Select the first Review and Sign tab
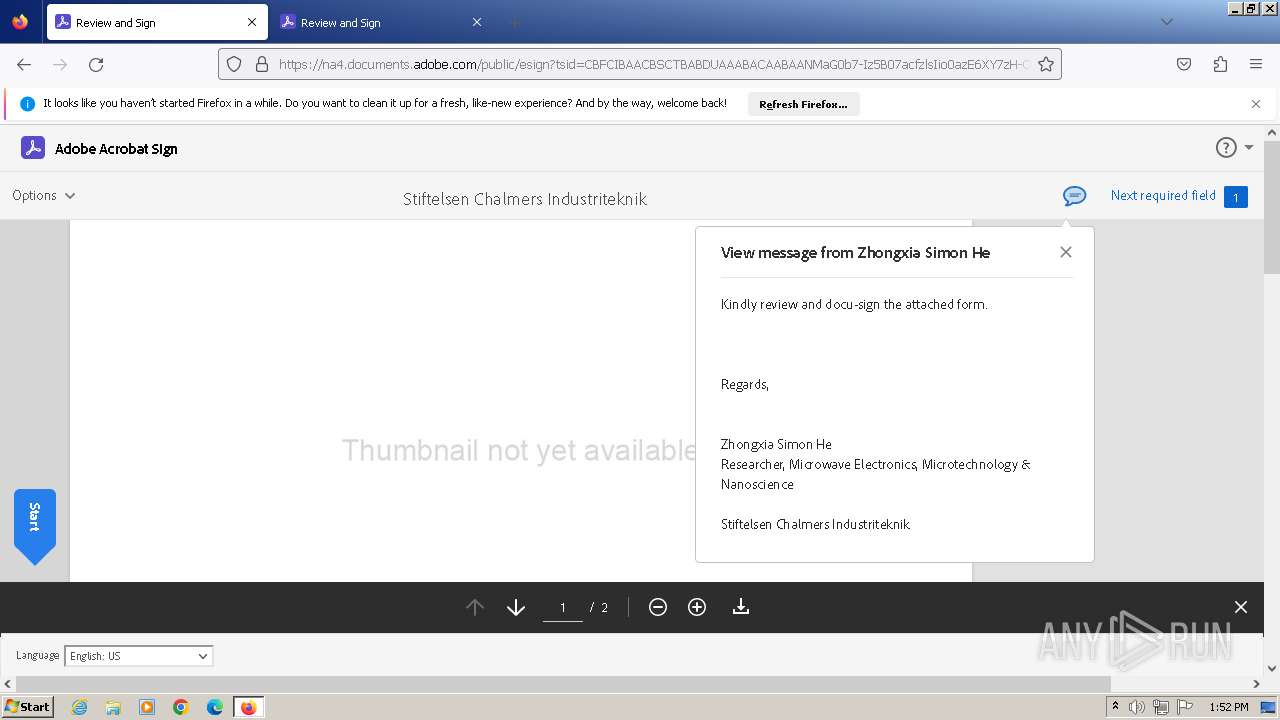 click(157, 22)
